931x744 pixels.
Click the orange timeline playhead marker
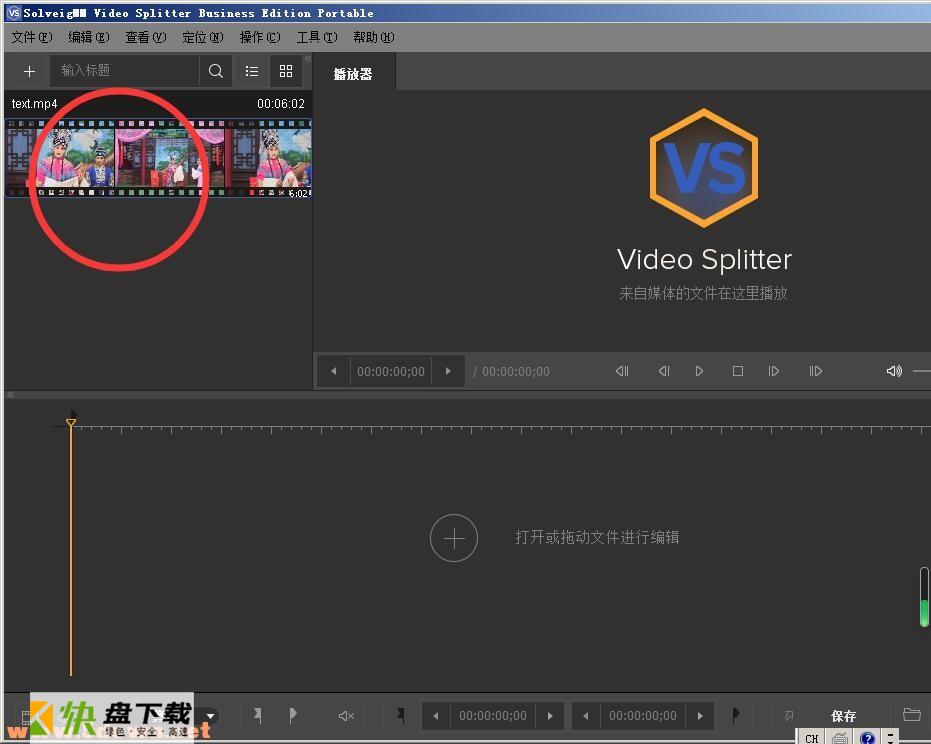(71, 422)
